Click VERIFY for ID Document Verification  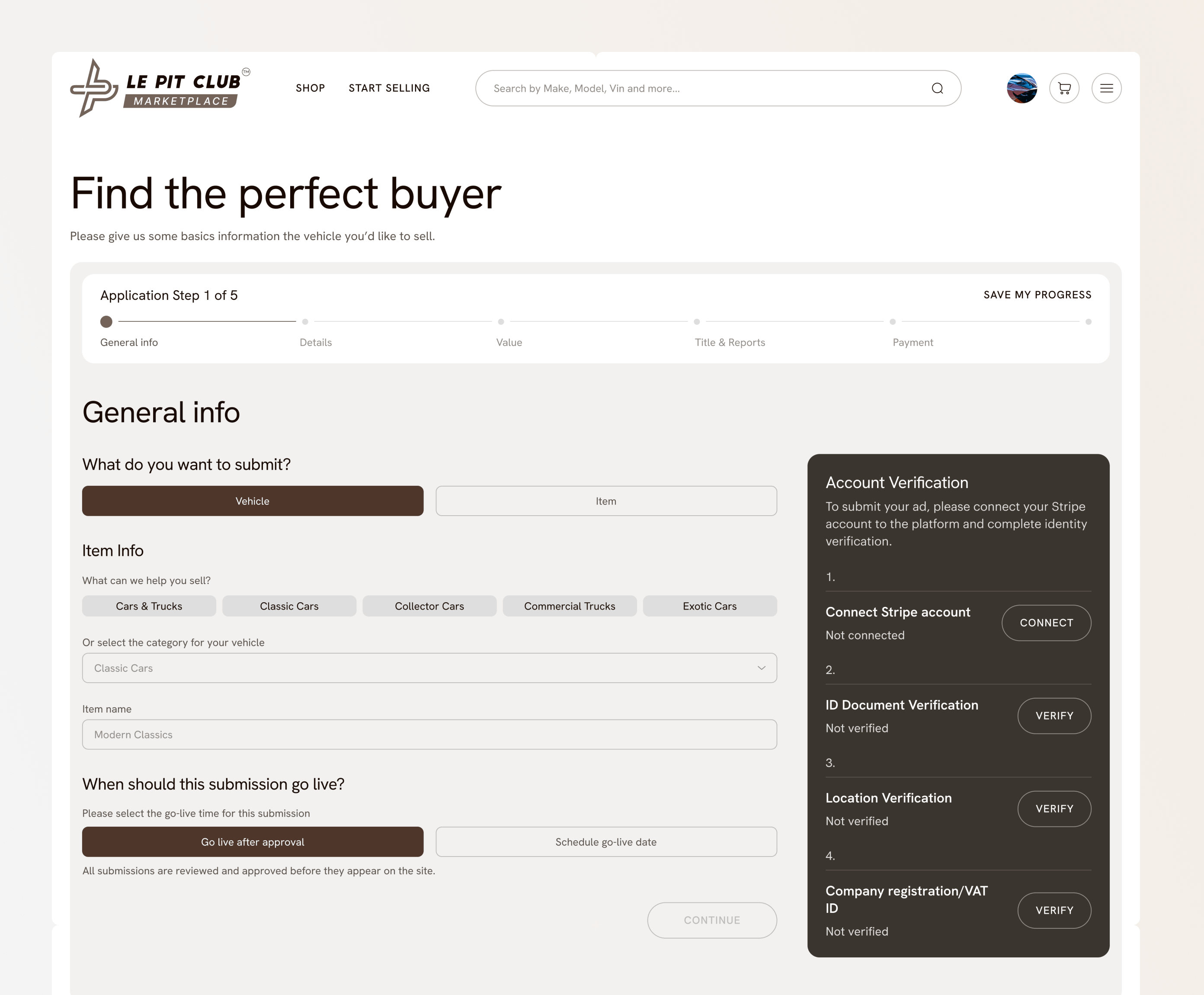1054,715
